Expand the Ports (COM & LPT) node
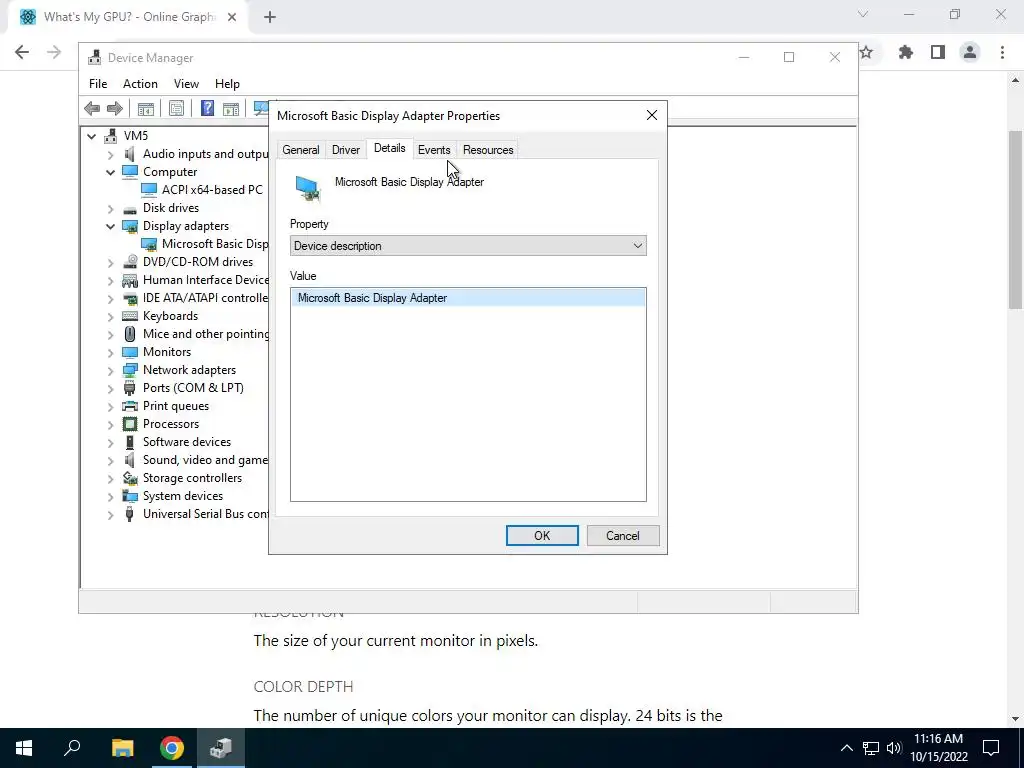The width and height of the screenshot is (1024, 768). click(110, 389)
